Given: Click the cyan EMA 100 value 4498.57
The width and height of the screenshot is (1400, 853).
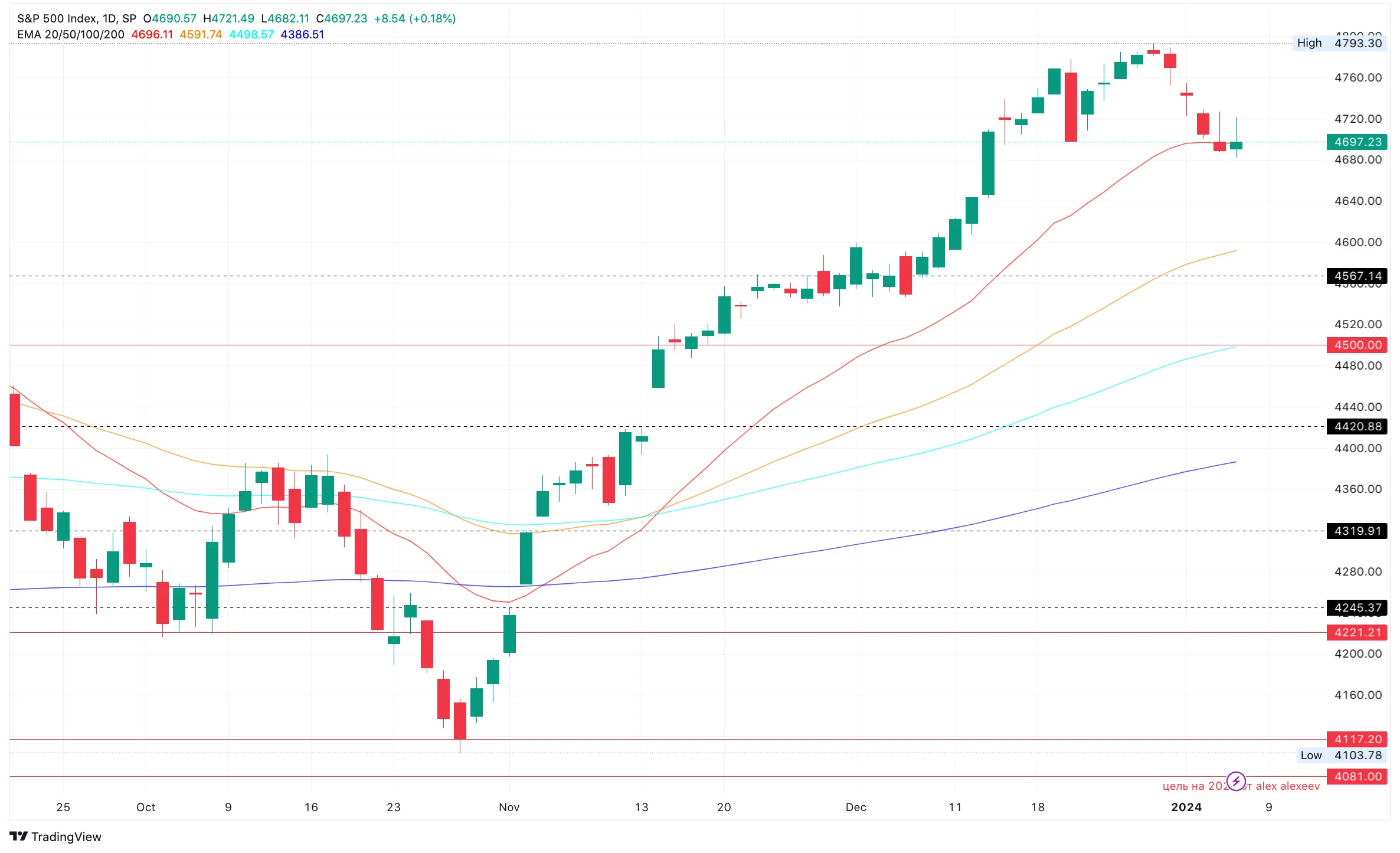Looking at the screenshot, I should [251, 34].
